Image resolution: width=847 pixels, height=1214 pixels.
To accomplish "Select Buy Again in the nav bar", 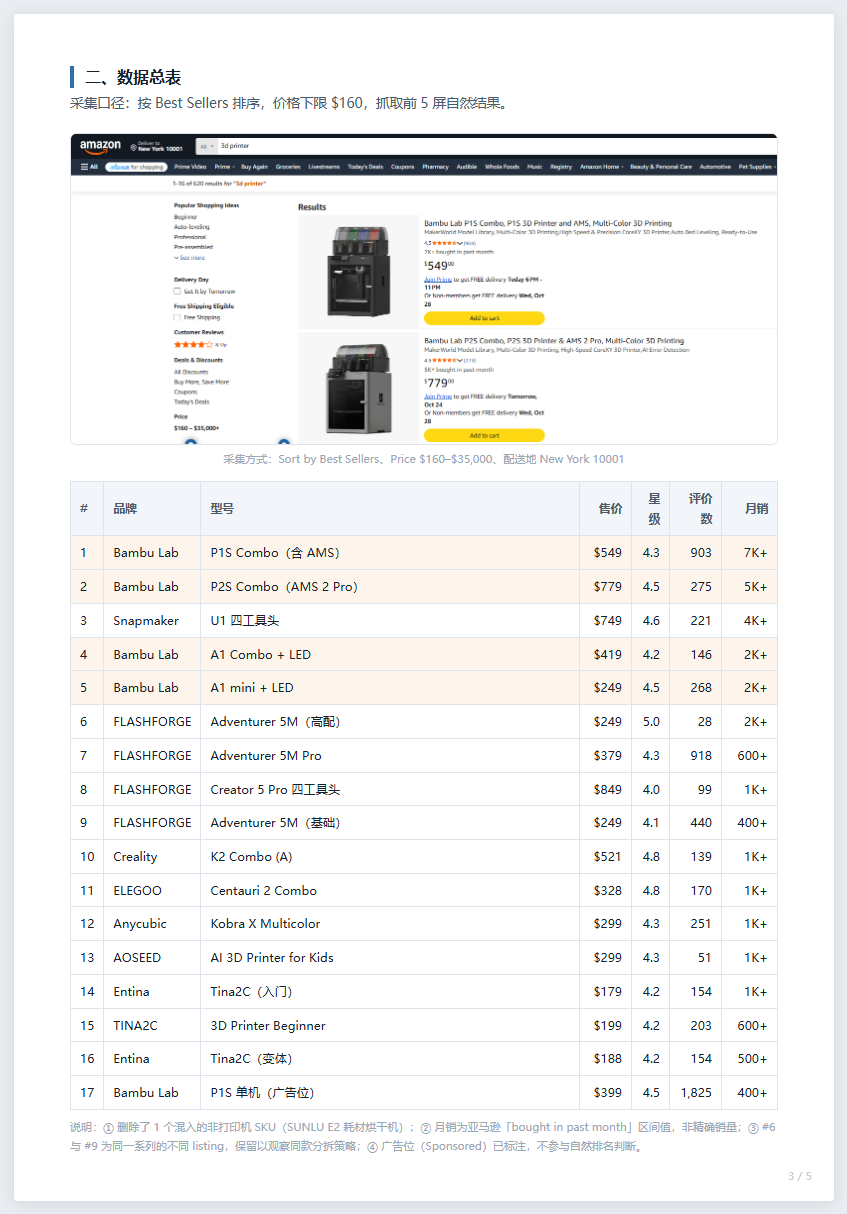I will [x=254, y=167].
